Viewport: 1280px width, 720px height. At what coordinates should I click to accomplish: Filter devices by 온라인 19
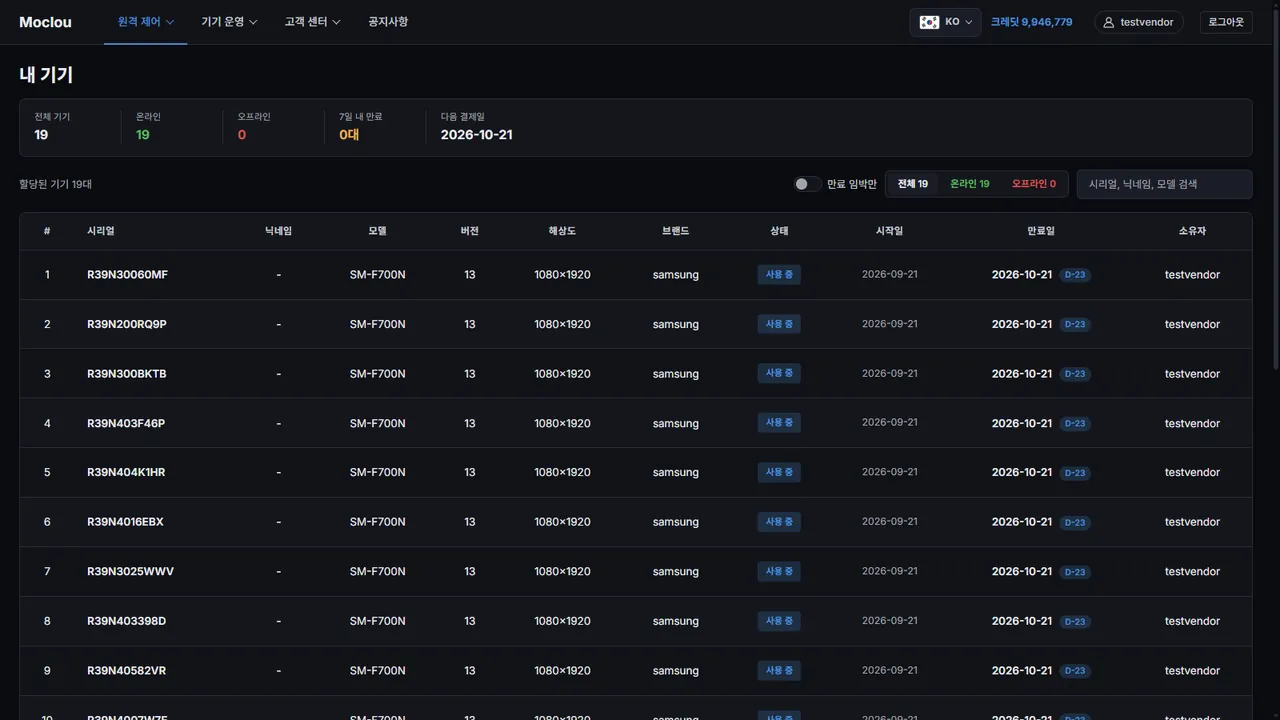tap(970, 184)
